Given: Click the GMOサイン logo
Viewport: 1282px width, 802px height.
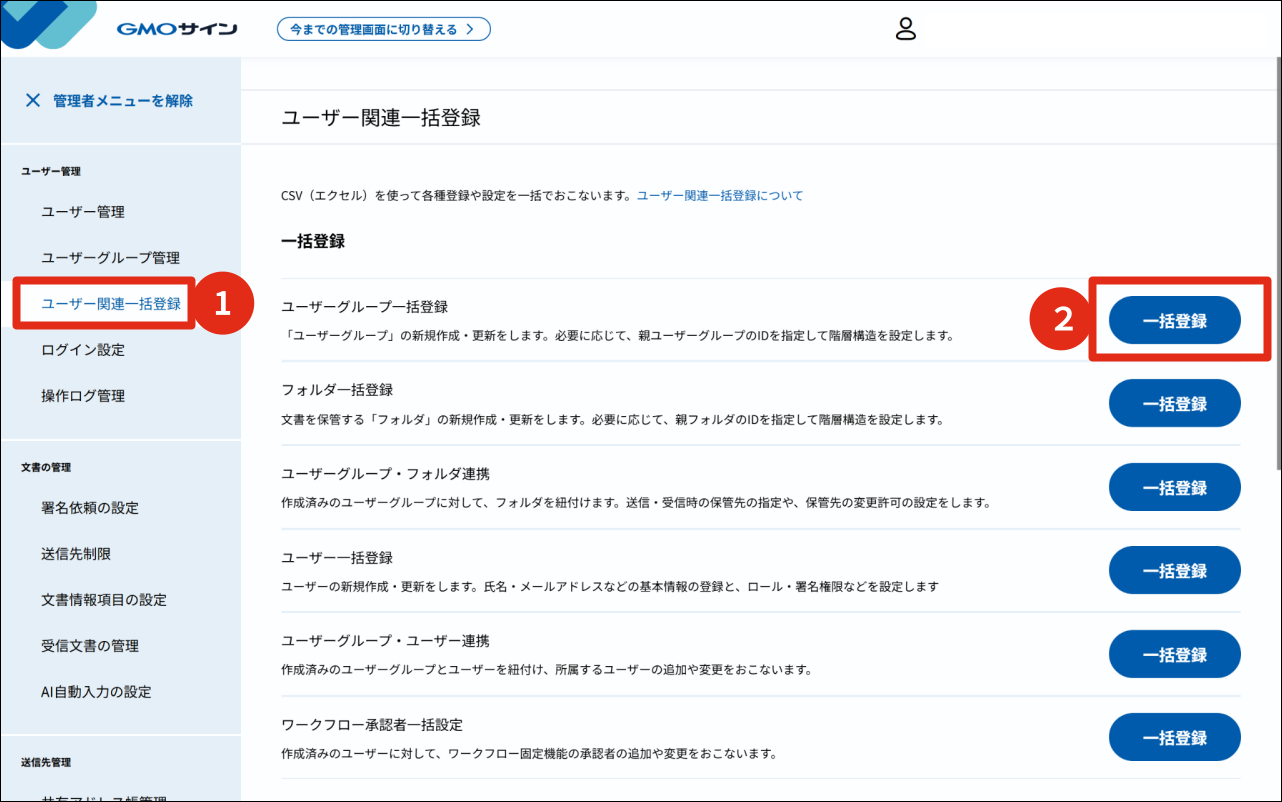Looking at the screenshot, I should click(175, 28).
